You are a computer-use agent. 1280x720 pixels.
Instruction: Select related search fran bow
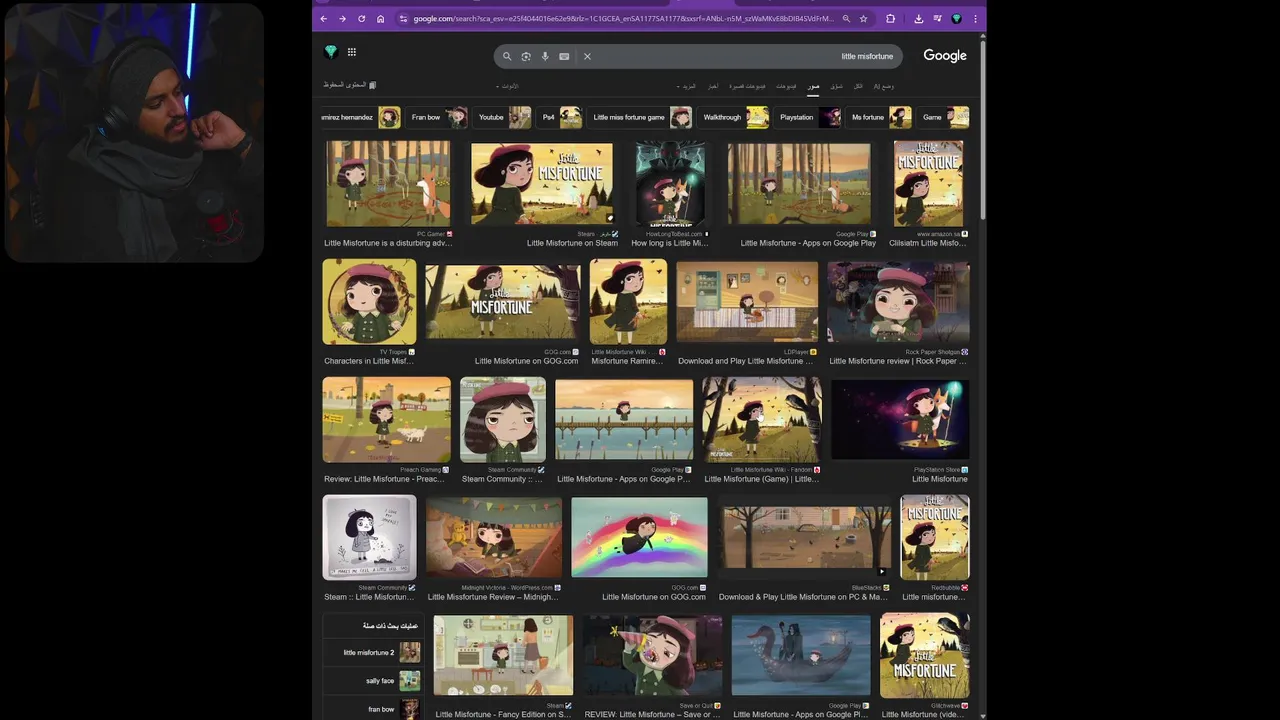pyautogui.click(x=372, y=709)
